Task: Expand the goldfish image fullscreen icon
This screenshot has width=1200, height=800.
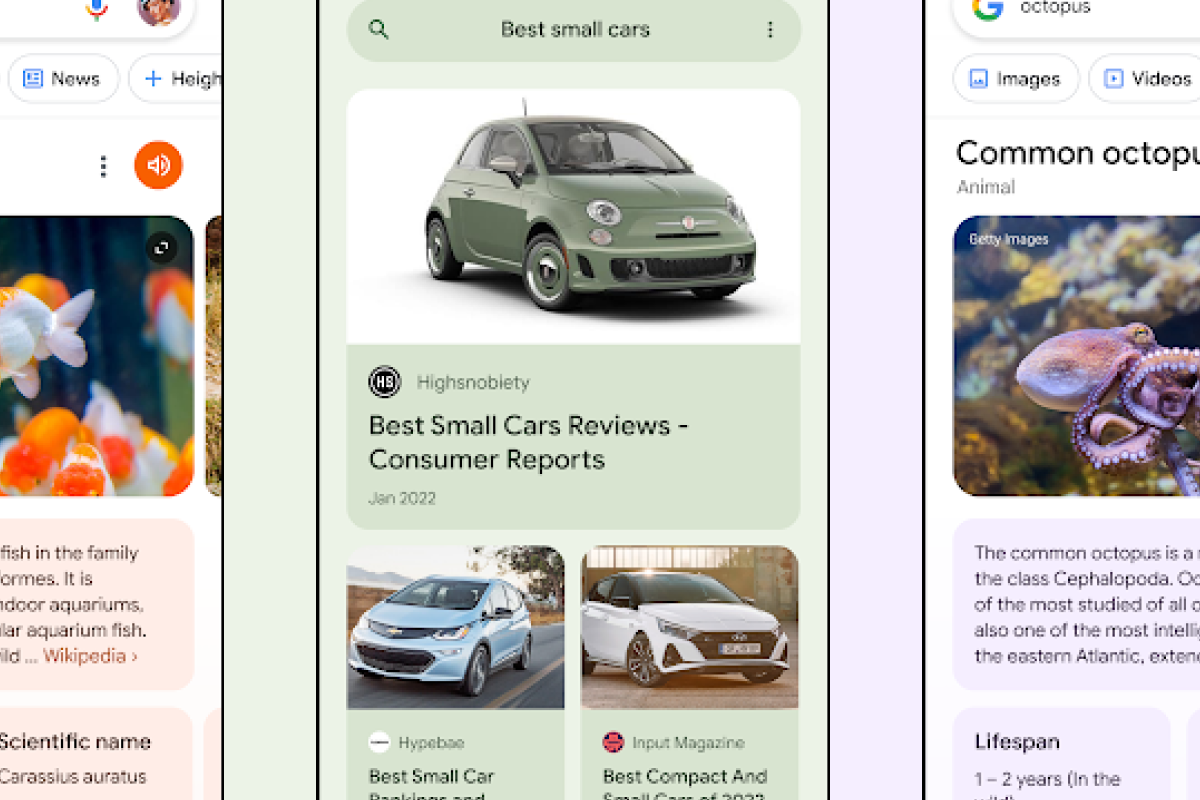Action: (x=162, y=247)
